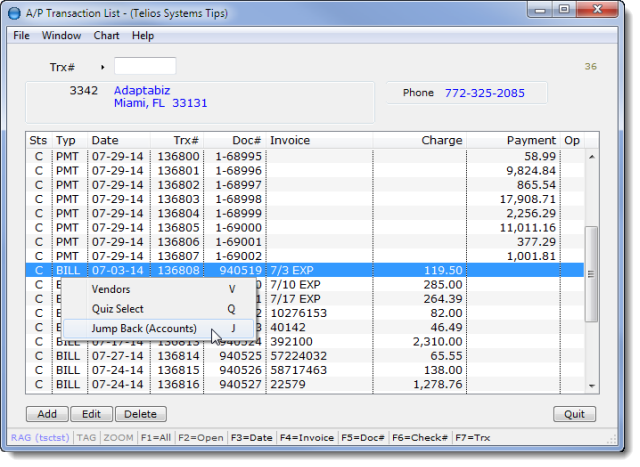Select Jump Back (Accounts) menu entry
This screenshot has height=467, width=640.
144,328
